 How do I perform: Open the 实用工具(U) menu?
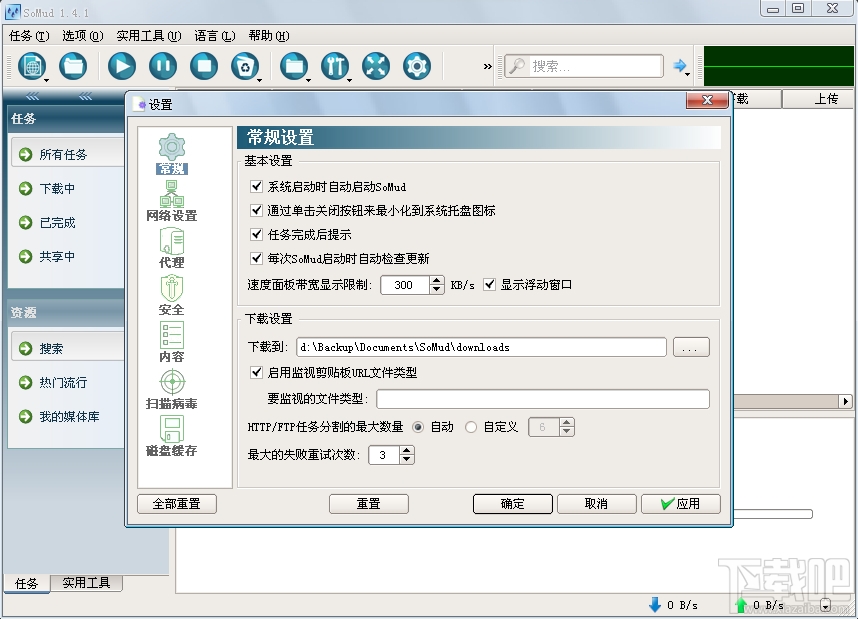[x=149, y=36]
